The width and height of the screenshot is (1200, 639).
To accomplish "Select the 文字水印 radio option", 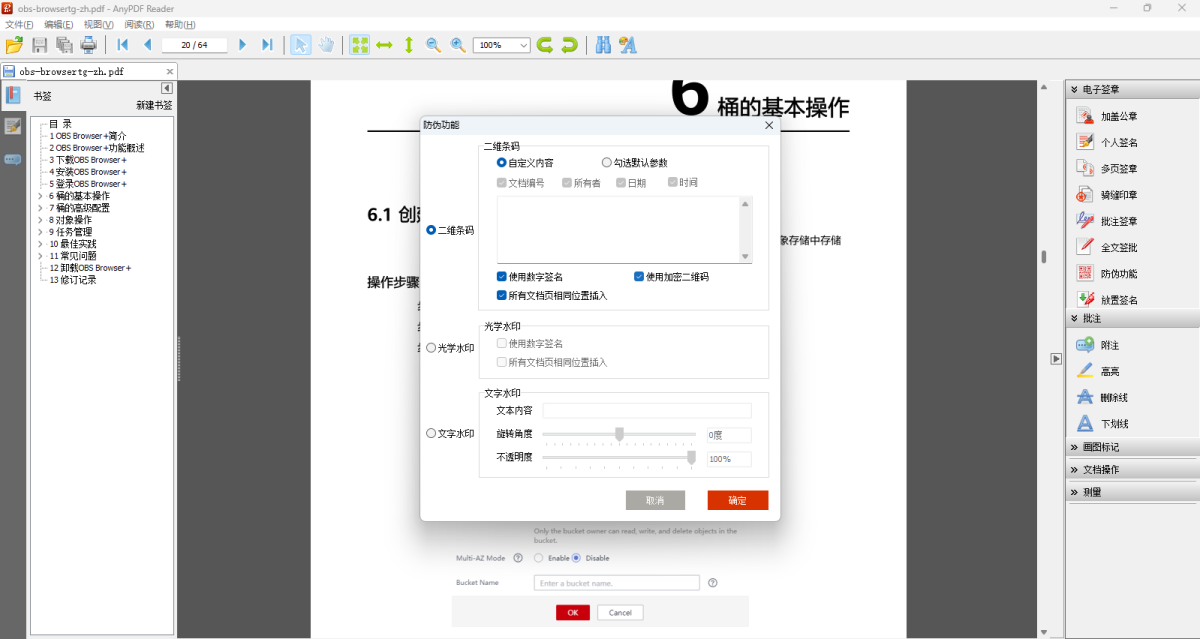I will 431,433.
